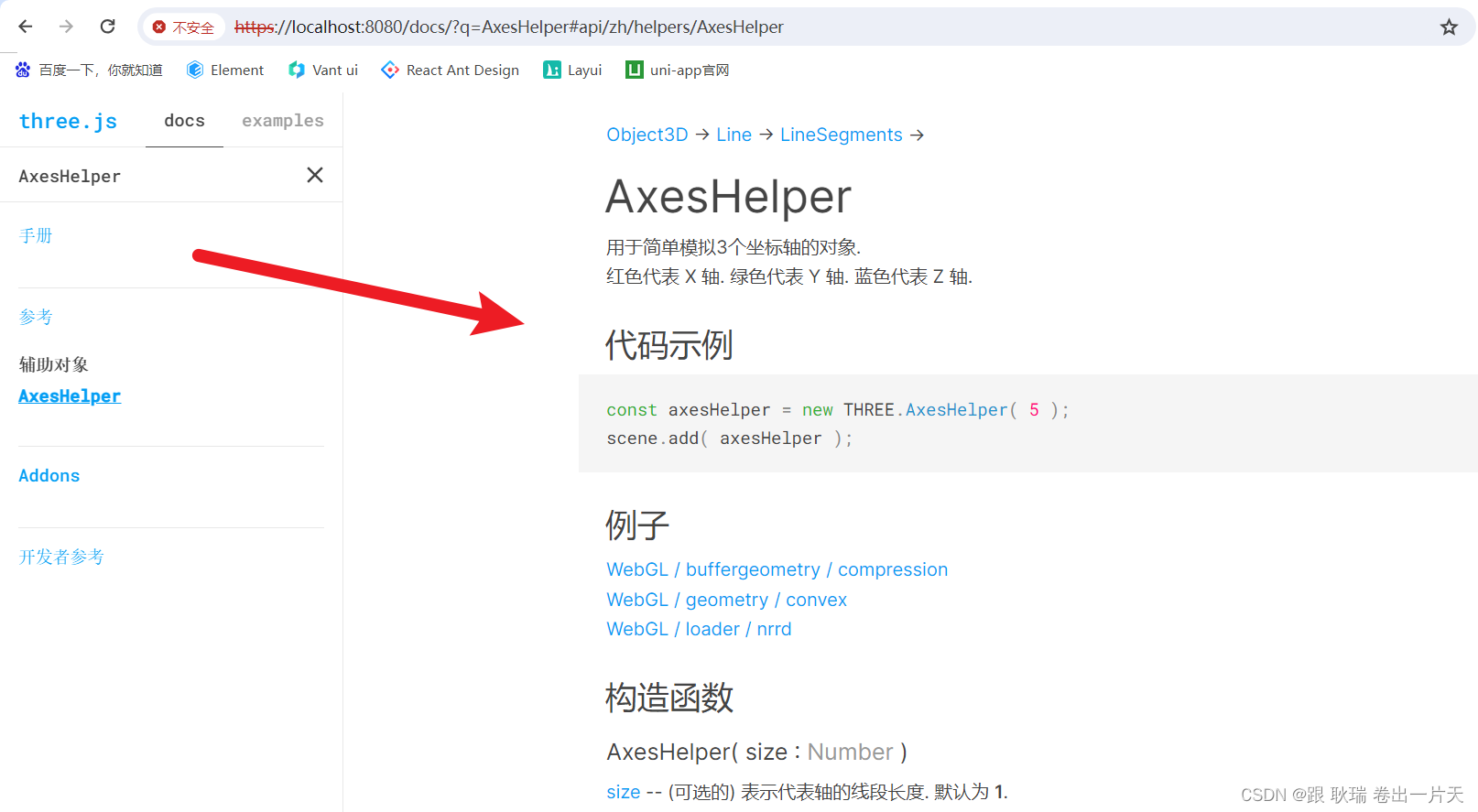Click the 例子 heading

coord(637,525)
